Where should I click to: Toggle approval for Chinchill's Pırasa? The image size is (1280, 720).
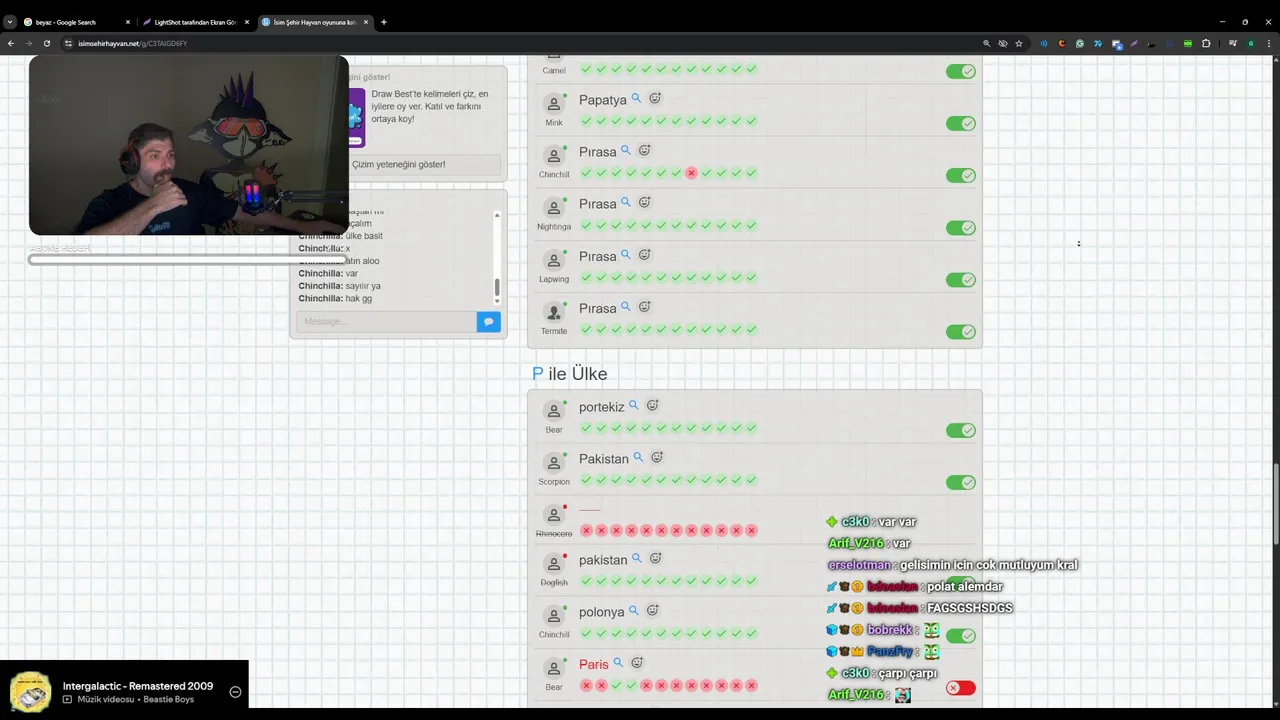[x=961, y=175]
